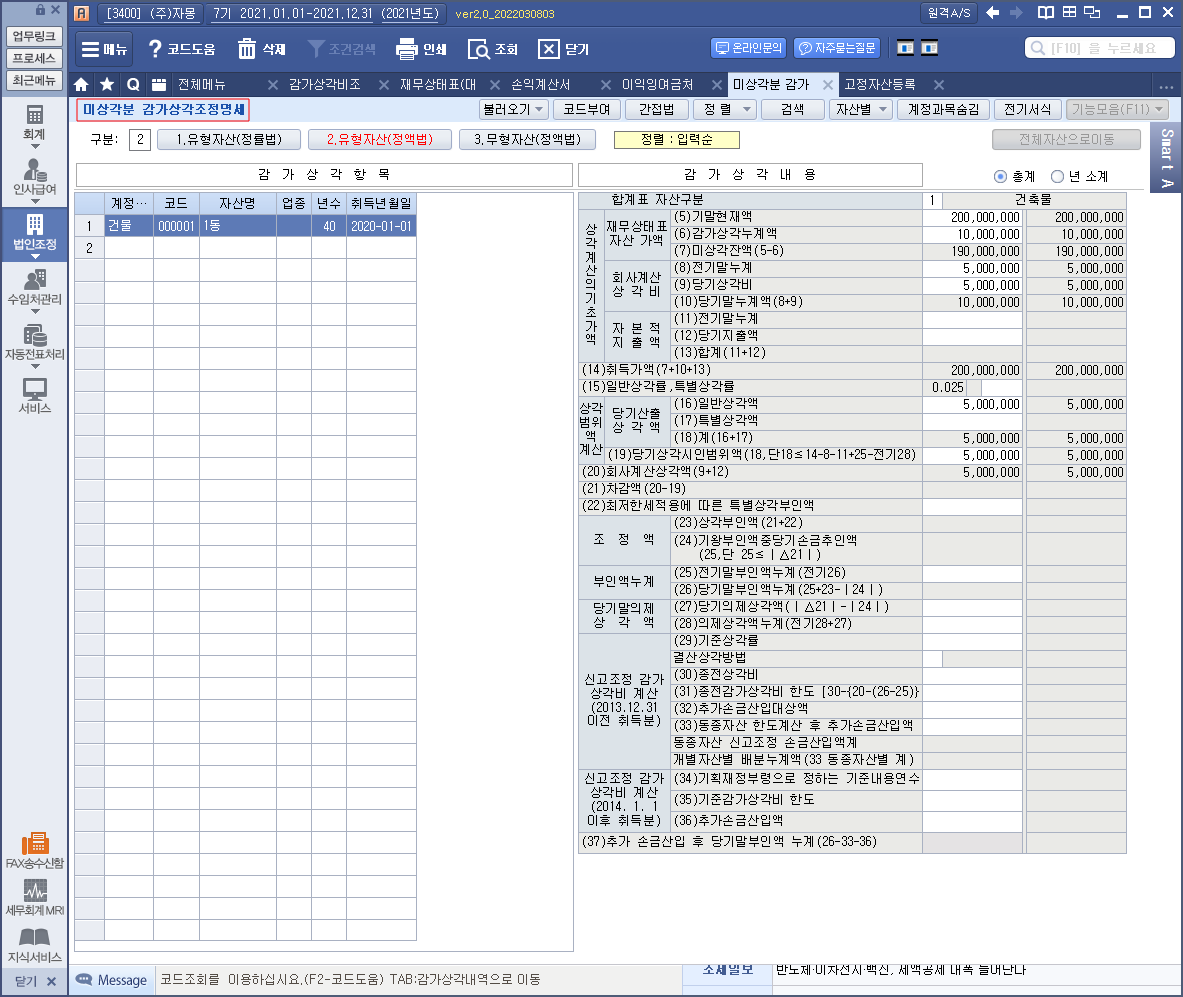Click the cascade windows icon in title bar

coord(1092,13)
